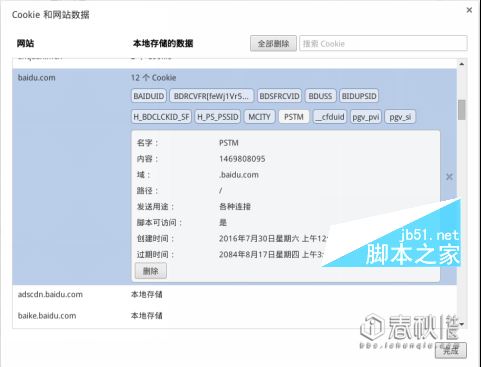
Task: Click the creation date 2016年7月30日 value
Action: pos(273,239)
